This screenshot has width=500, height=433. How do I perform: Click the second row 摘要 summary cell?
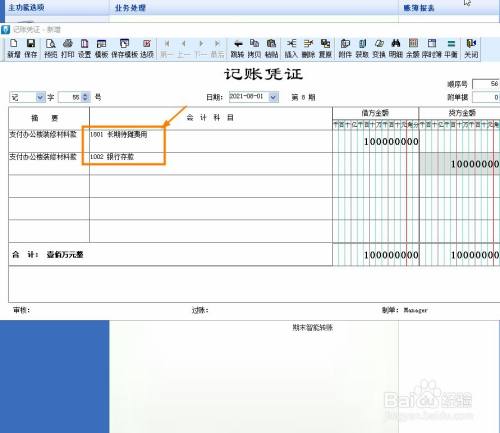coord(49,164)
